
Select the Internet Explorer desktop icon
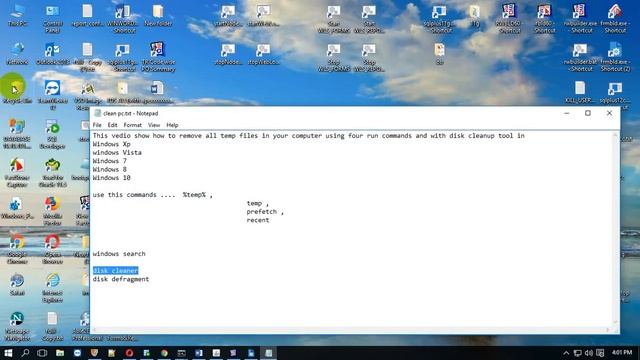53,287
